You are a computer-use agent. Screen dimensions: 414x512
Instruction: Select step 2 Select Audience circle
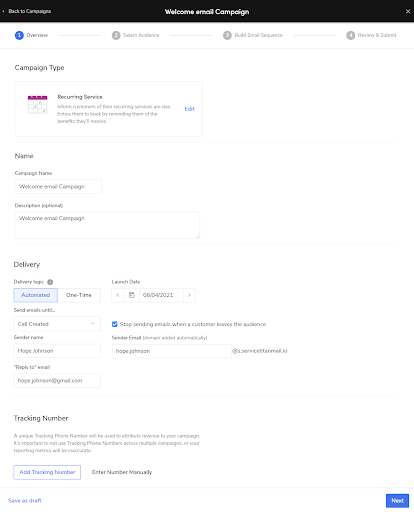pyautogui.click(x=116, y=35)
